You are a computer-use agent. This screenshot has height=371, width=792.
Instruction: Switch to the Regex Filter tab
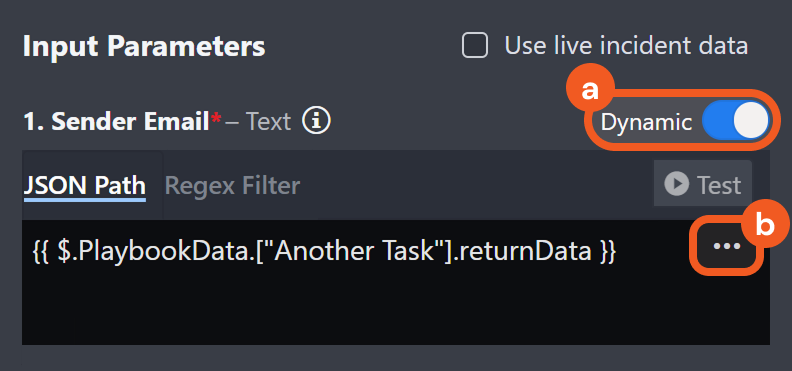pos(232,186)
